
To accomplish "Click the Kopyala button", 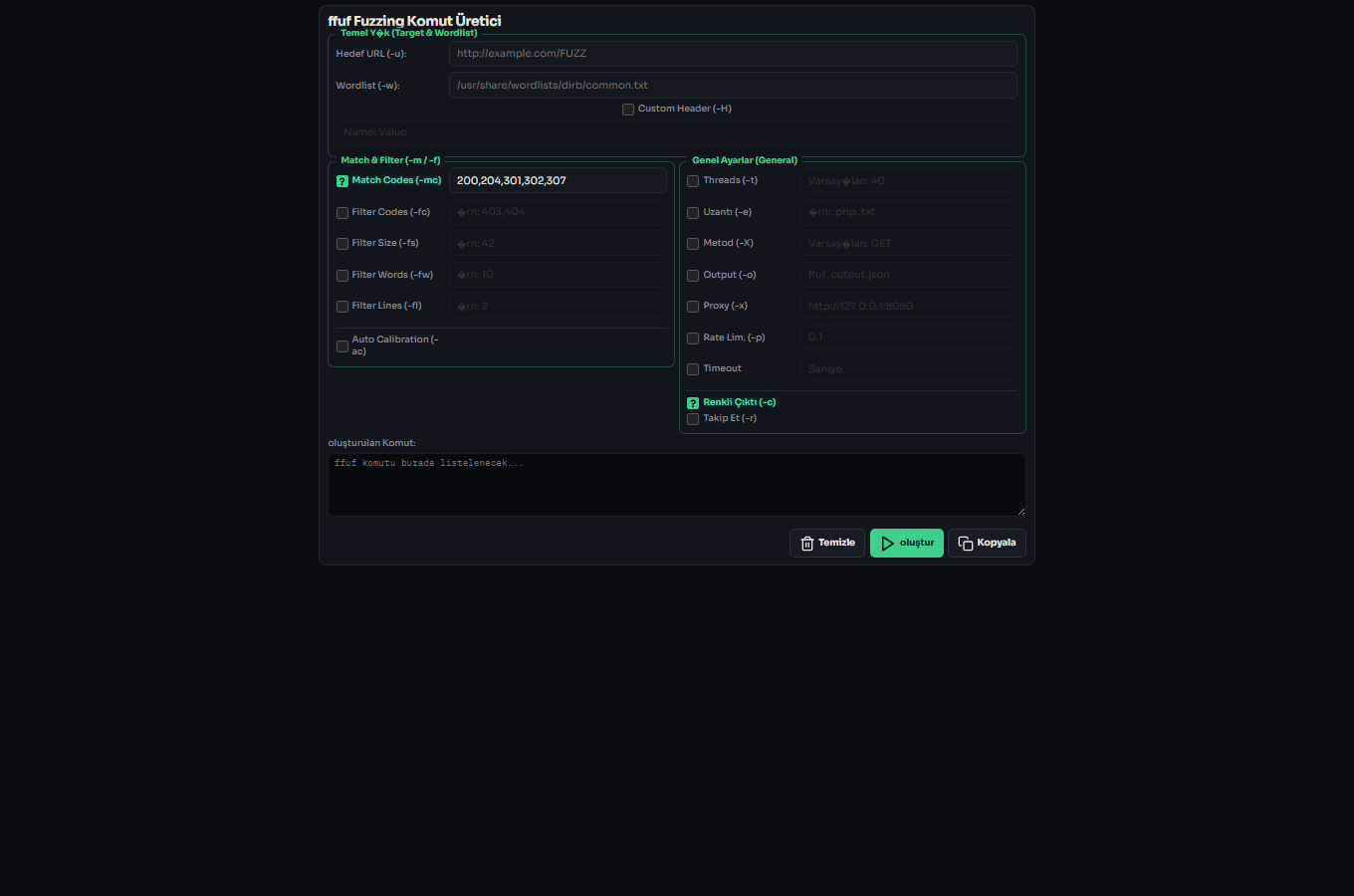I will [x=987, y=544].
